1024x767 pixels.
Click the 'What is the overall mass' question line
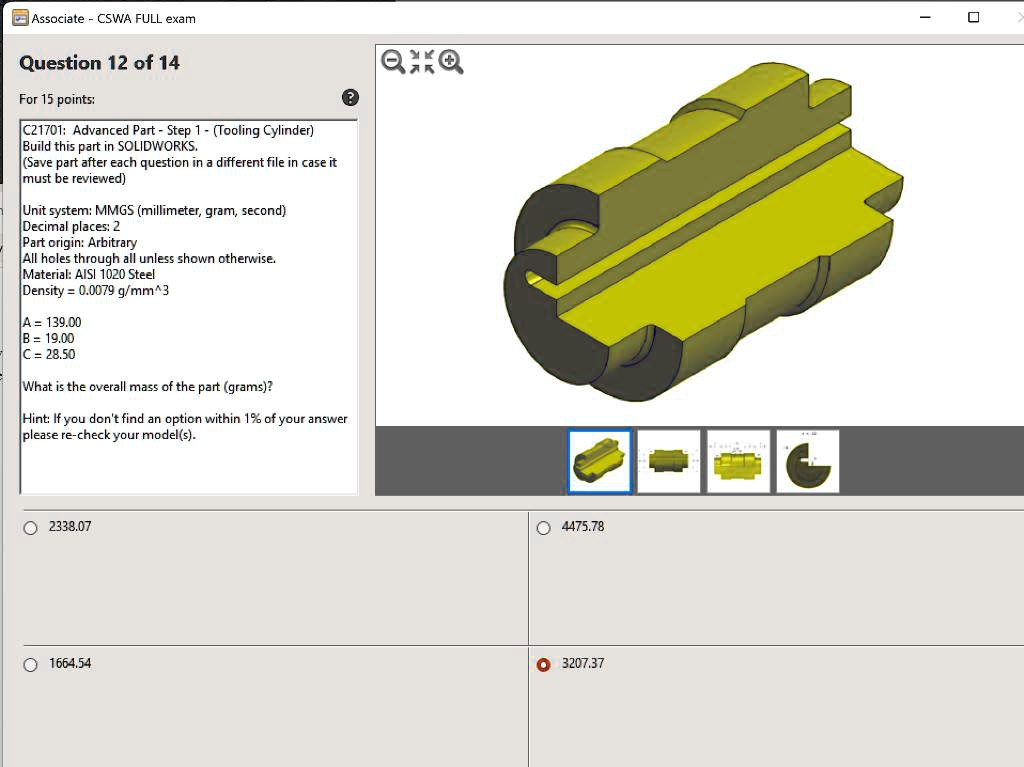148,386
